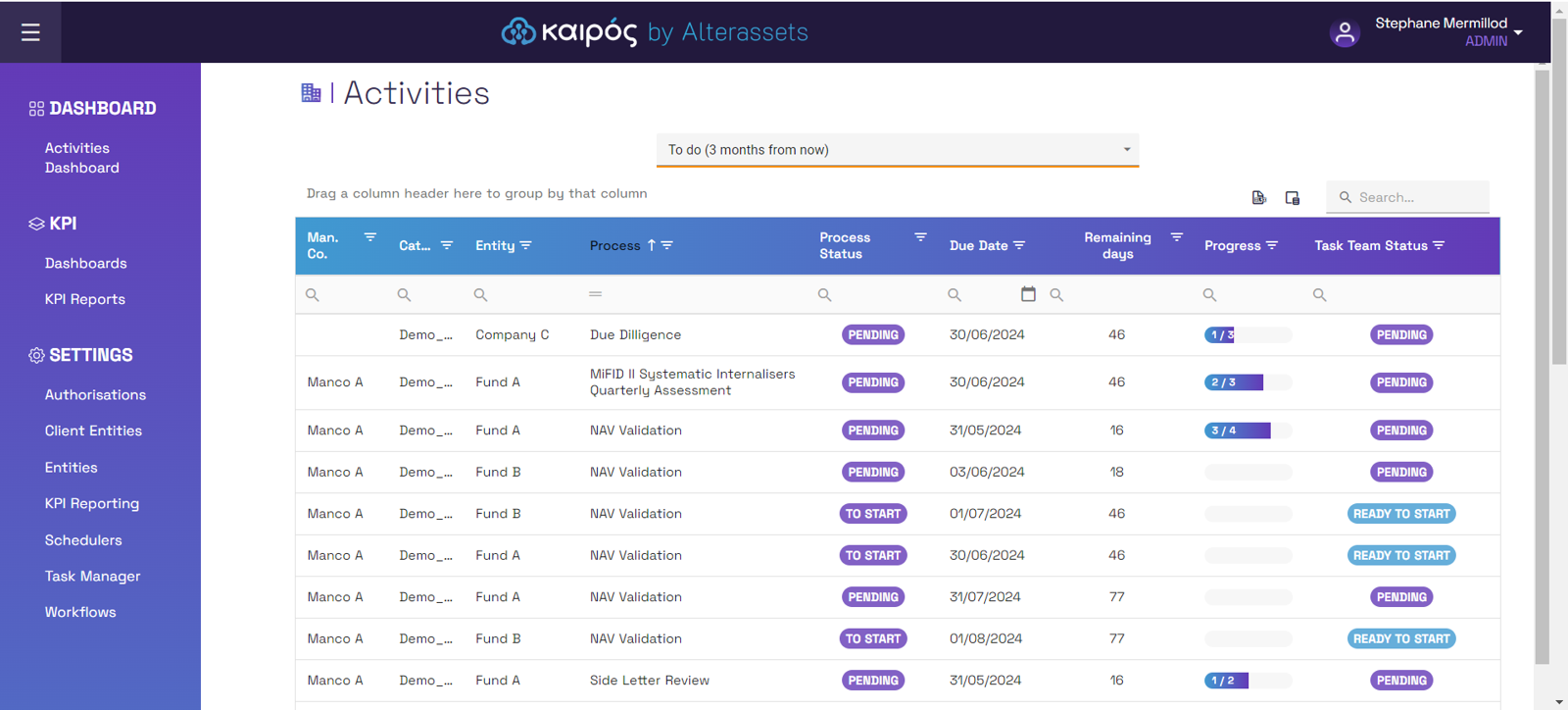Open Client Entities settings page

coord(93,431)
